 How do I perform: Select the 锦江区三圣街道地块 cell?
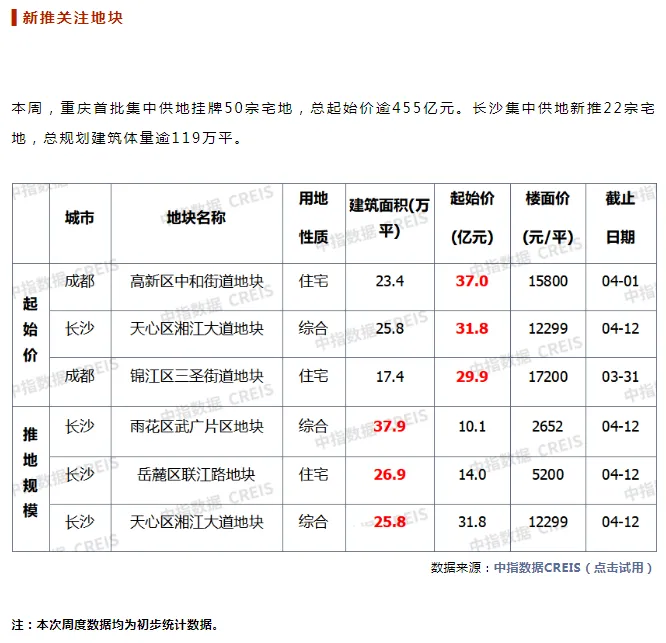197,376
